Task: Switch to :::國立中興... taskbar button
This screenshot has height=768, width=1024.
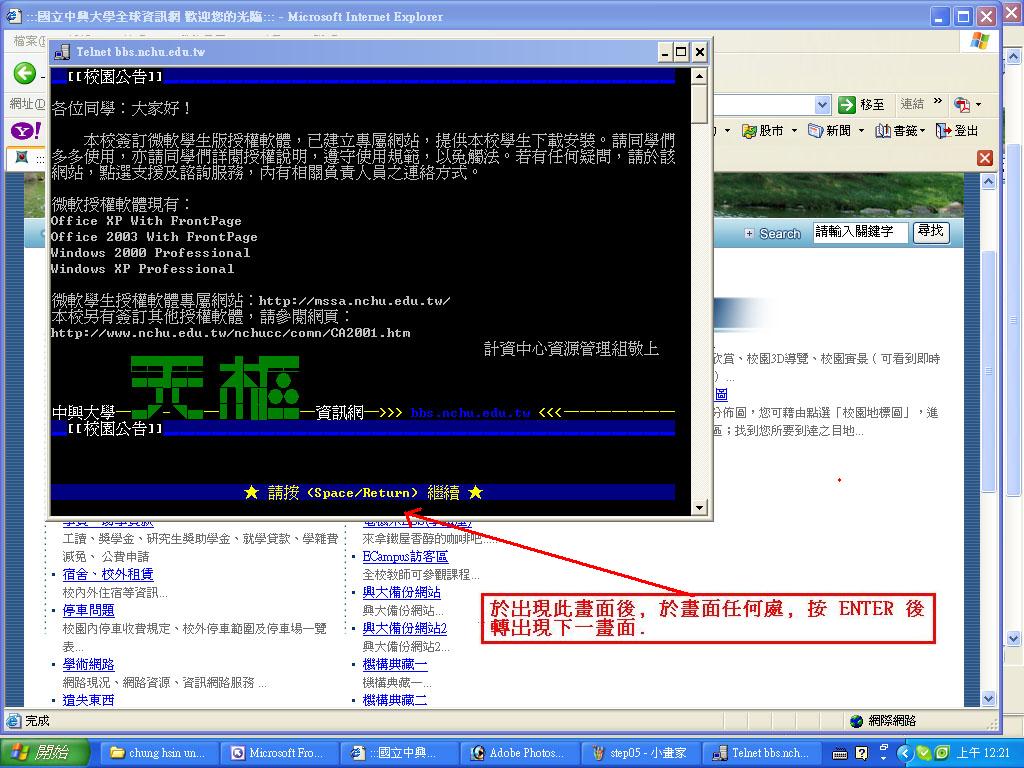Action: 402,753
